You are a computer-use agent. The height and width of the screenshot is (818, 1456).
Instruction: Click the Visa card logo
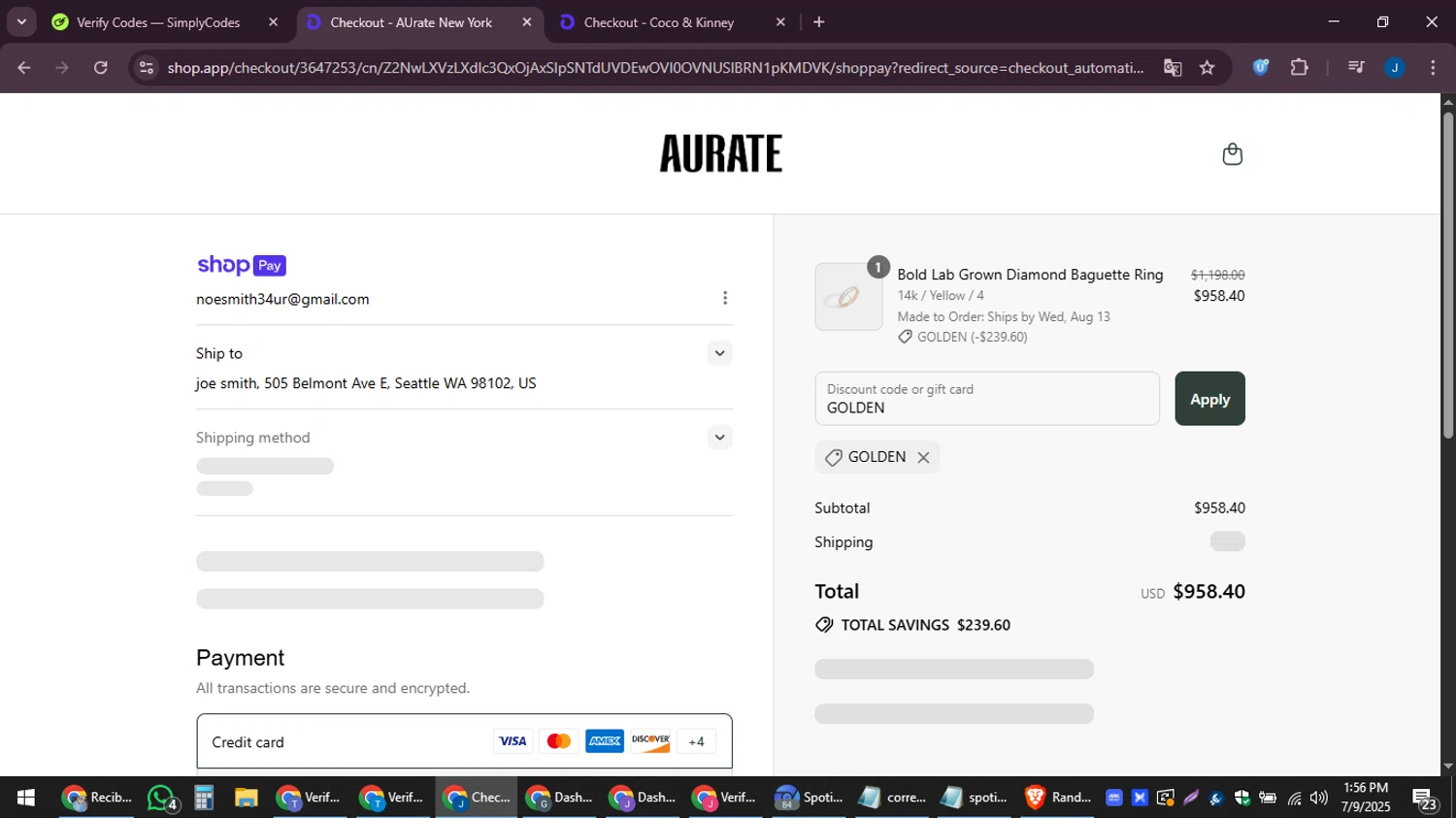click(513, 741)
